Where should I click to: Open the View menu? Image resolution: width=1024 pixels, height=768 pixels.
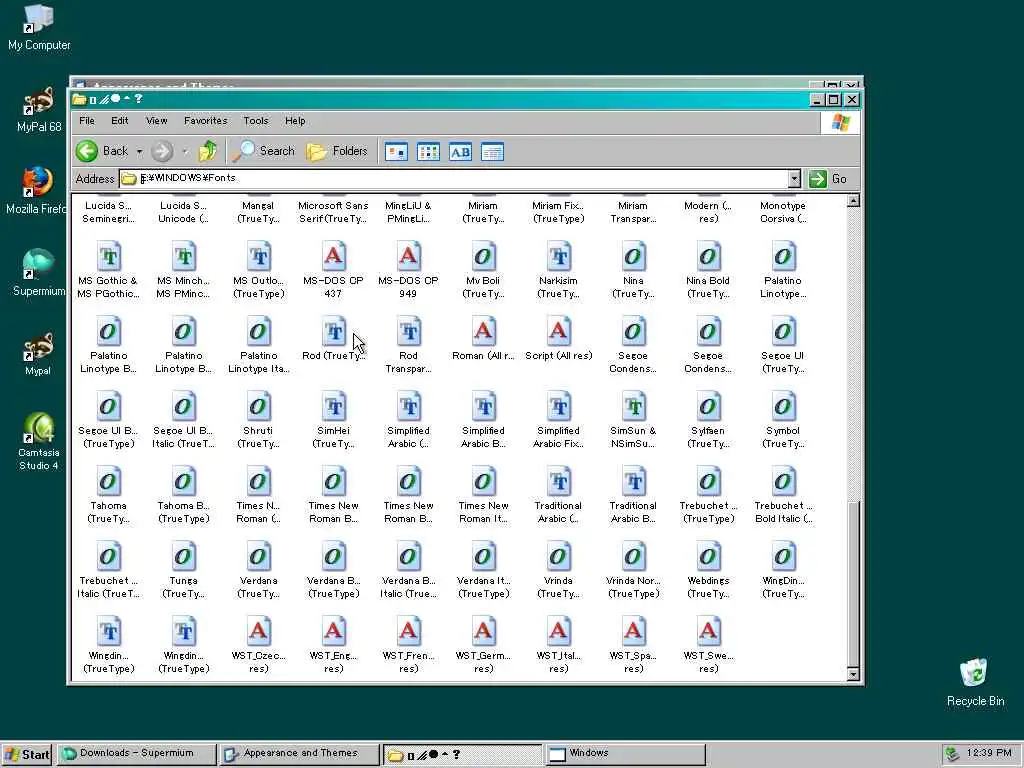157,121
